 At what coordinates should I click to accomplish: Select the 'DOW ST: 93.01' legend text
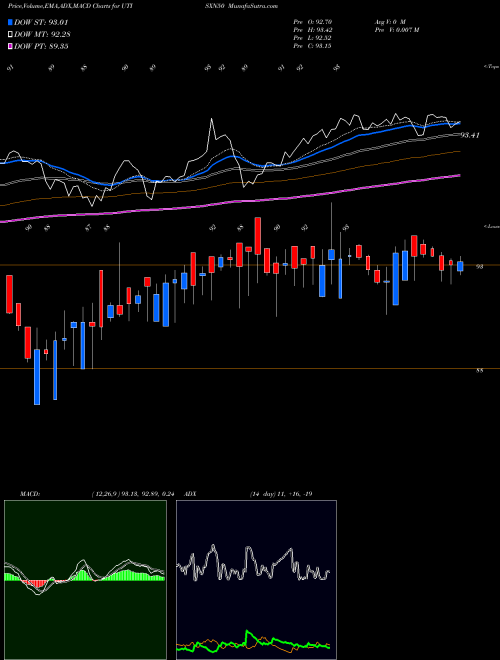click(x=41, y=22)
